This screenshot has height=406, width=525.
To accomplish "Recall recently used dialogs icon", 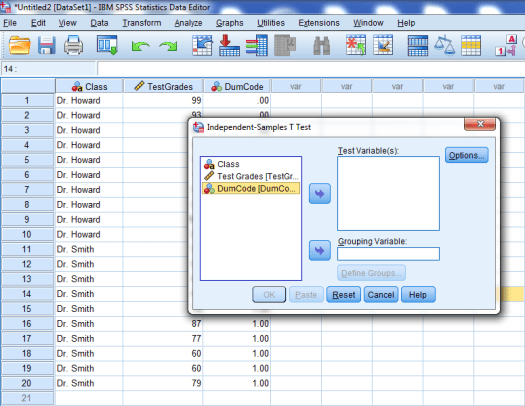I will click(x=107, y=45).
